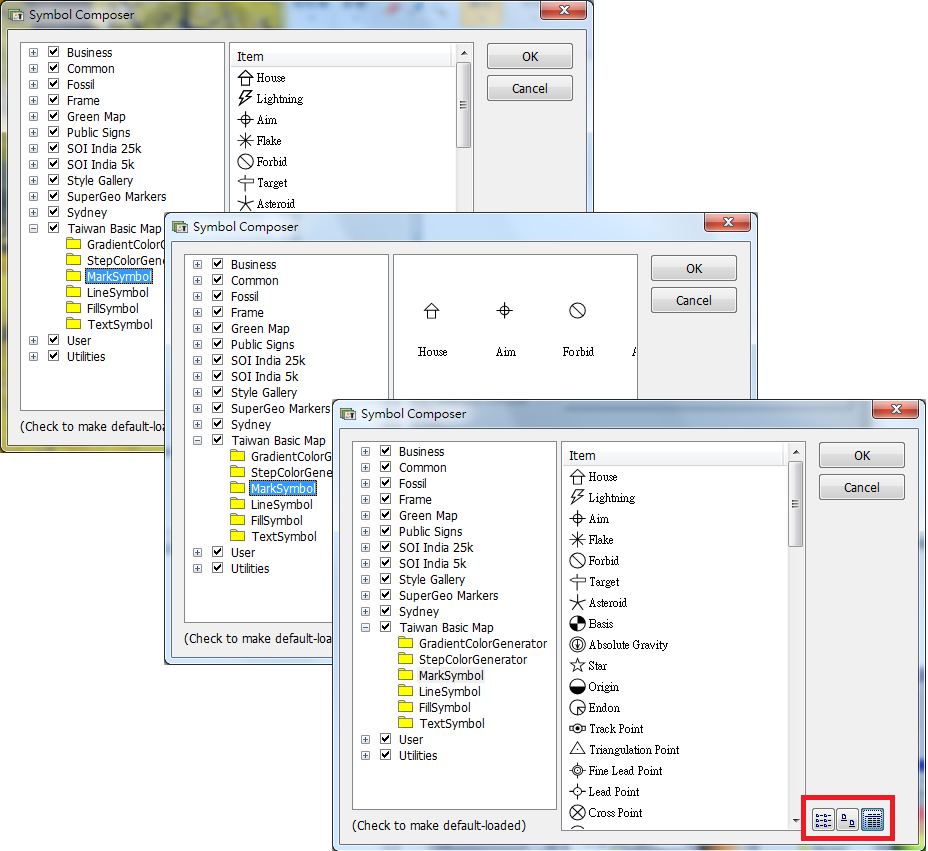Switch to large icon view button
Screen dimensions: 928x851
tap(847, 821)
